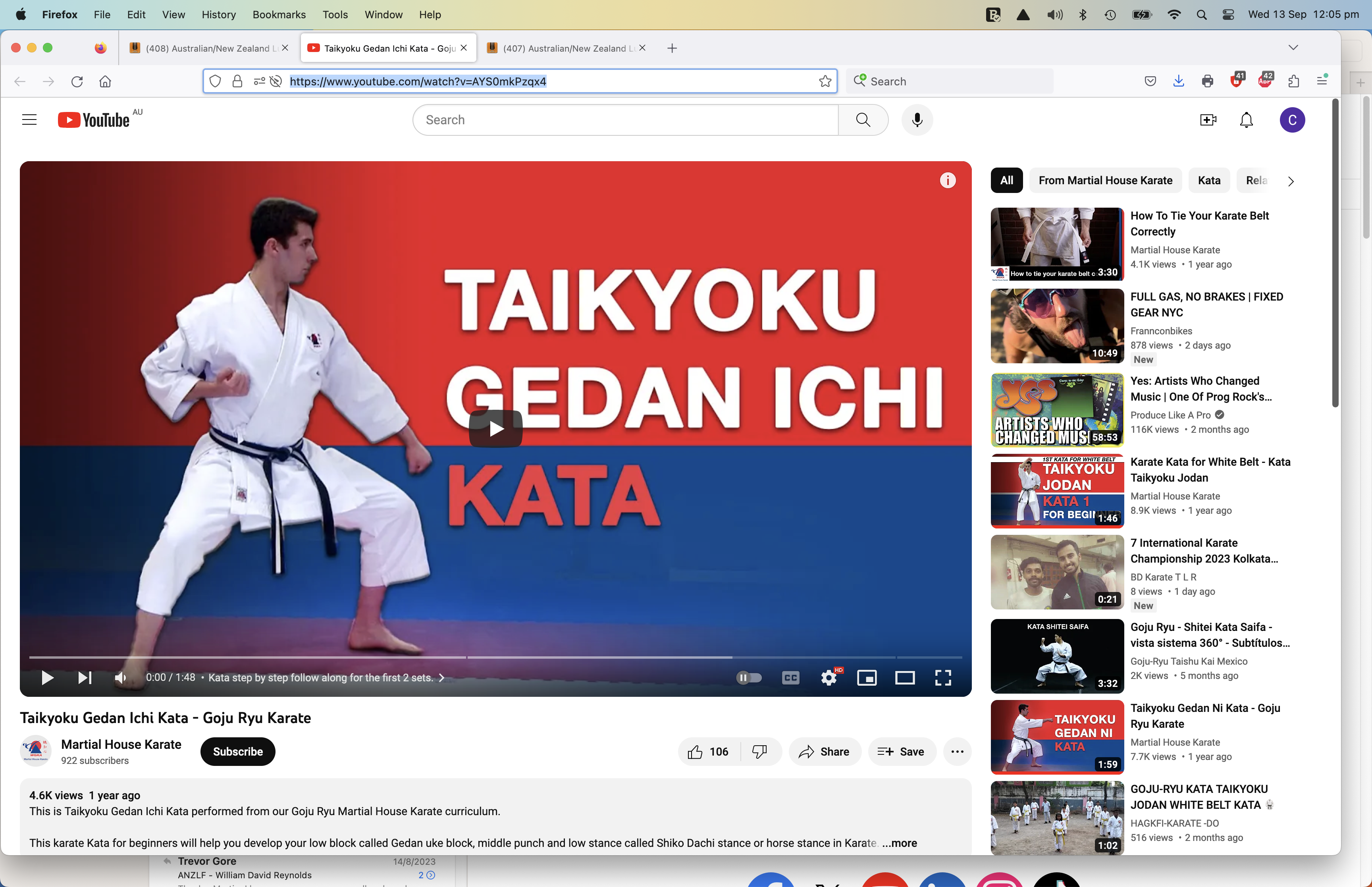This screenshot has height=887, width=1372.
Task: Go to Firefox home page
Action: [x=105, y=81]
